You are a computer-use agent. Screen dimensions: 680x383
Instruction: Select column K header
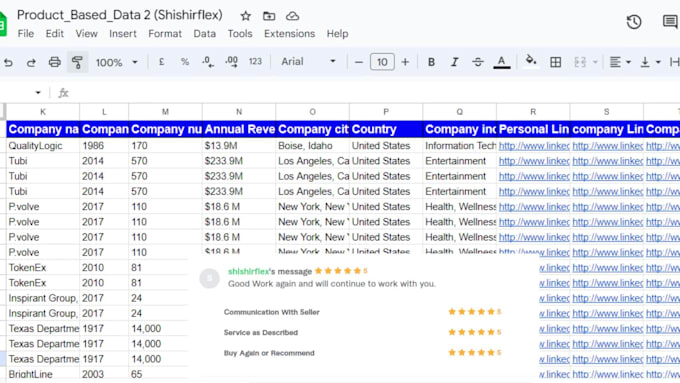tap(42, 112)
